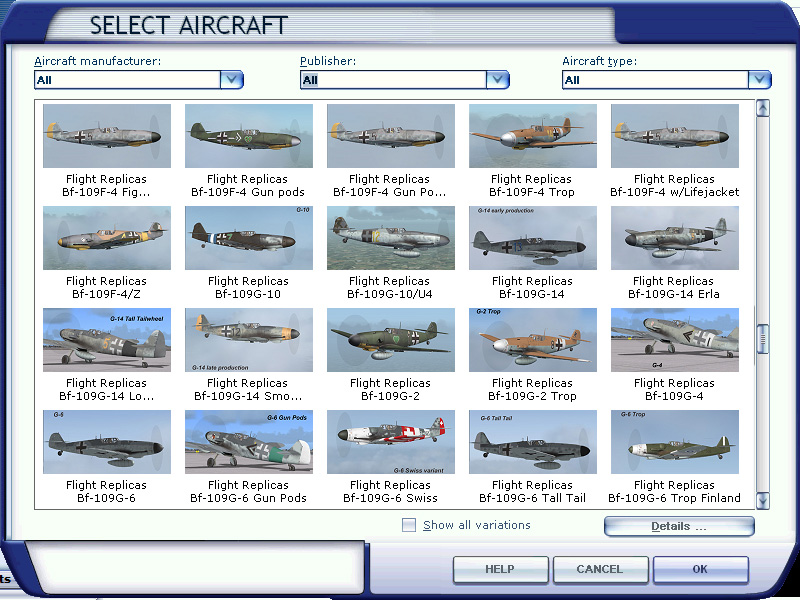Cancel the aircraft selection

click(600, 569)
